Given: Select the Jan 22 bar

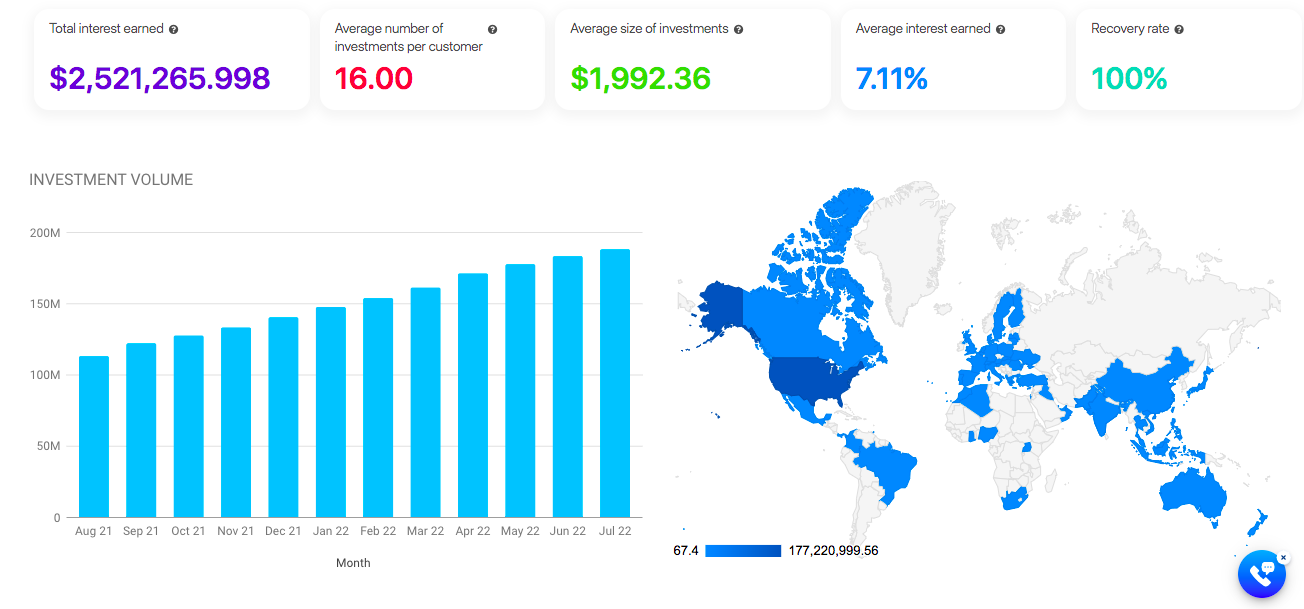Looking at the screenshot, I should click(x=331, y=412).
